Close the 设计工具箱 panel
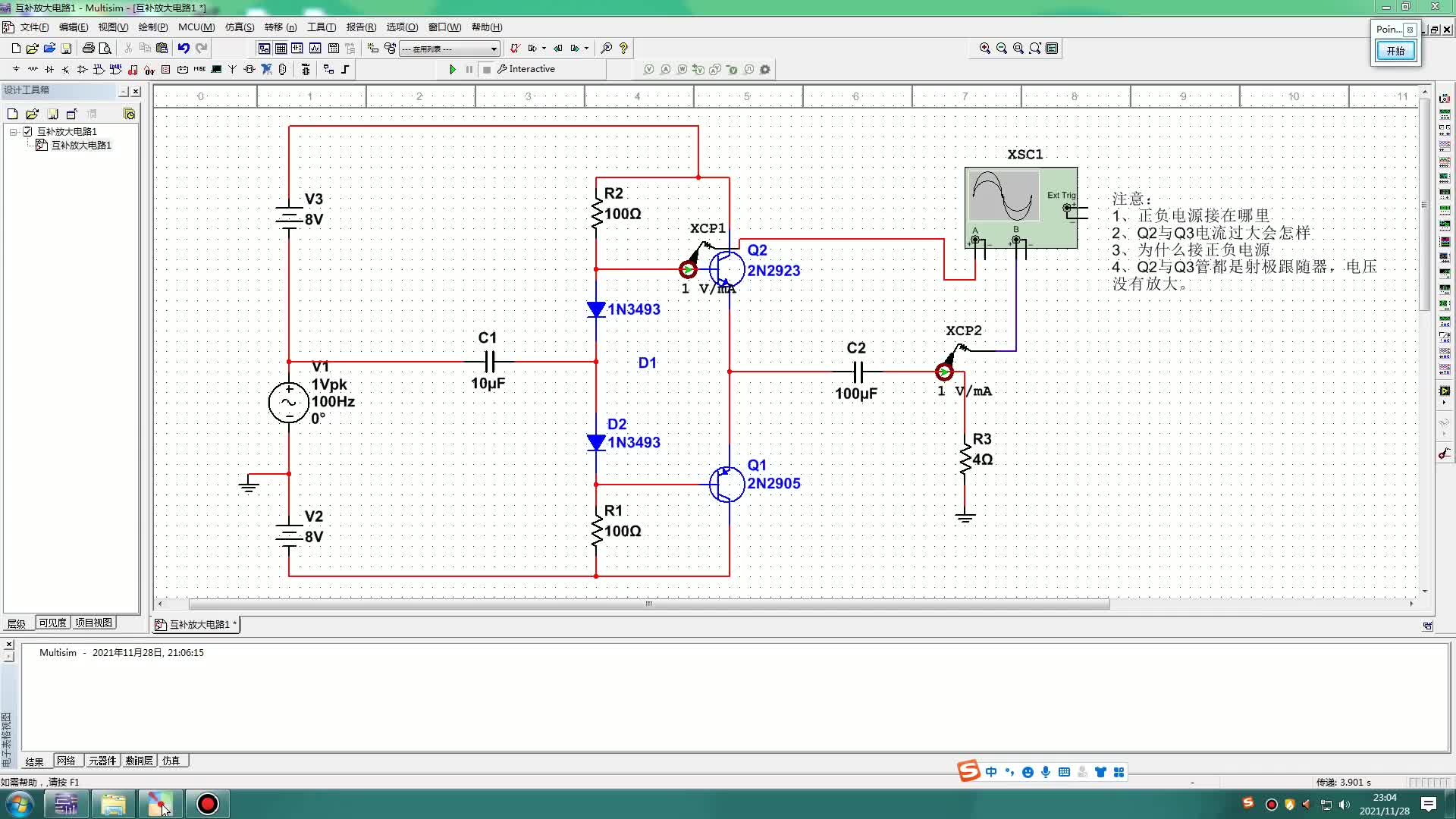The image size is (1456, 819). click(x=136, y=91)
